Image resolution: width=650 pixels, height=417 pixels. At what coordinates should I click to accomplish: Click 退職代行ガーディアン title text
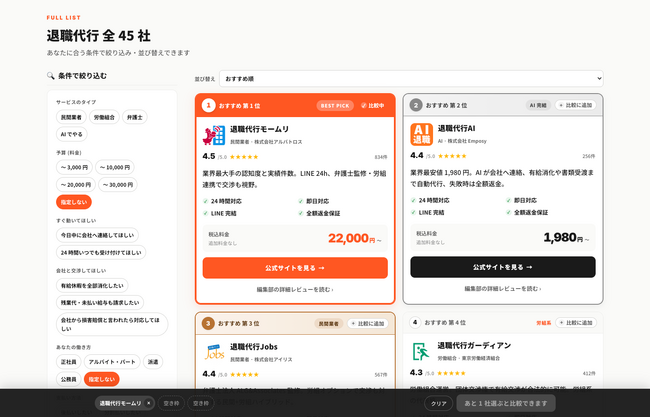474,345
